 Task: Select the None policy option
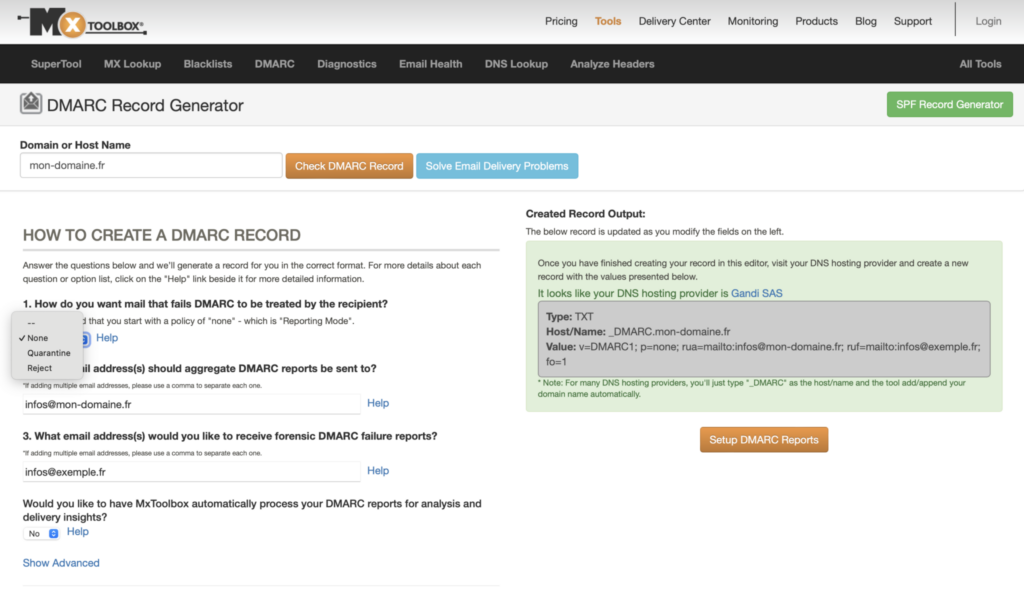click(46, 338)
